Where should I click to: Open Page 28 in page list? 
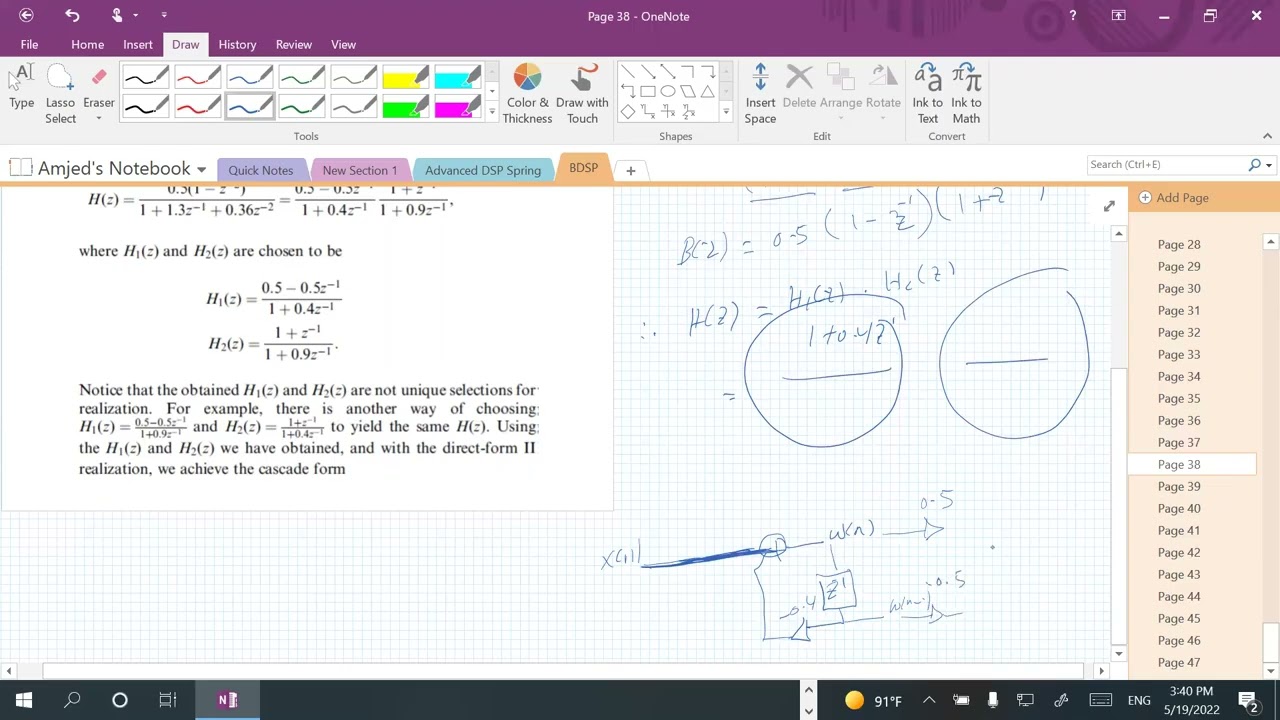point(1179,244)
